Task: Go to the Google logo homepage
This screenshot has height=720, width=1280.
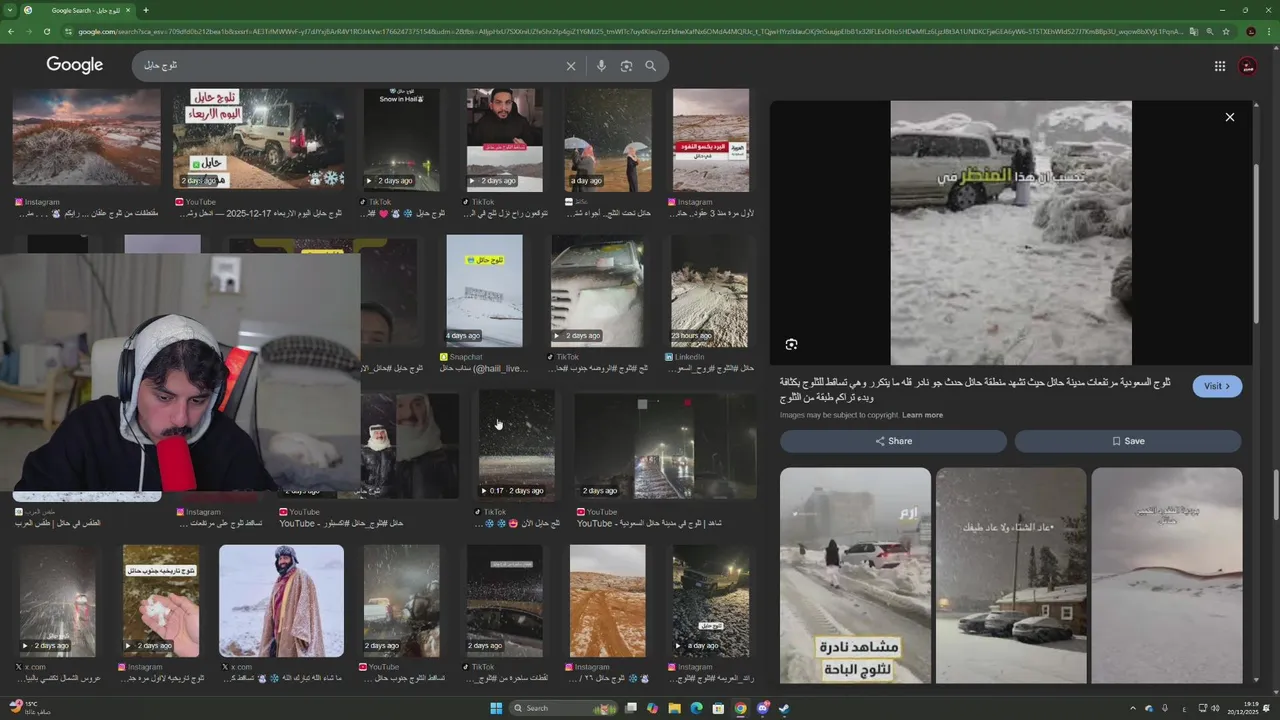Action: coord(75,65)
